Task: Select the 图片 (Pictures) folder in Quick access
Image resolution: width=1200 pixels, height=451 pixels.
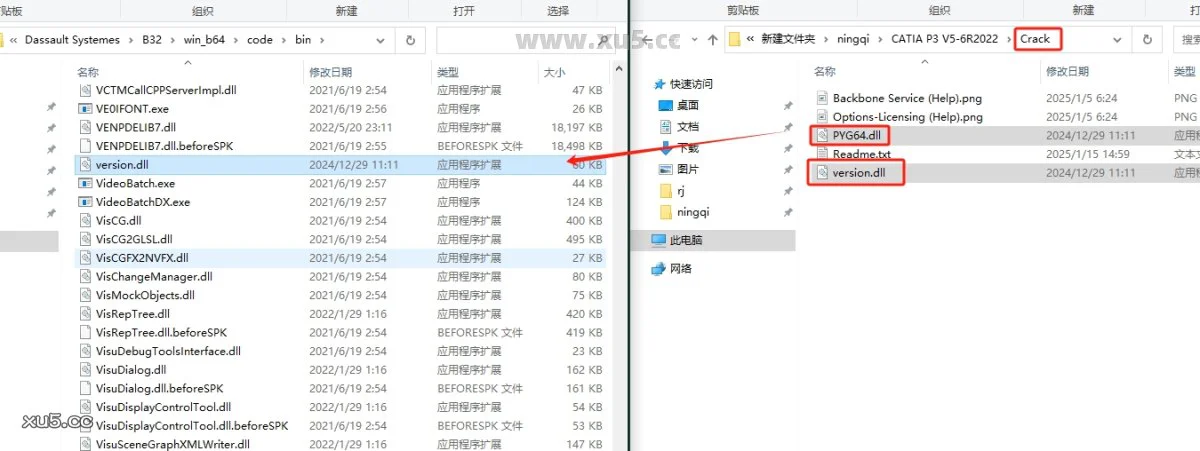Action: (x=687, y=169)
